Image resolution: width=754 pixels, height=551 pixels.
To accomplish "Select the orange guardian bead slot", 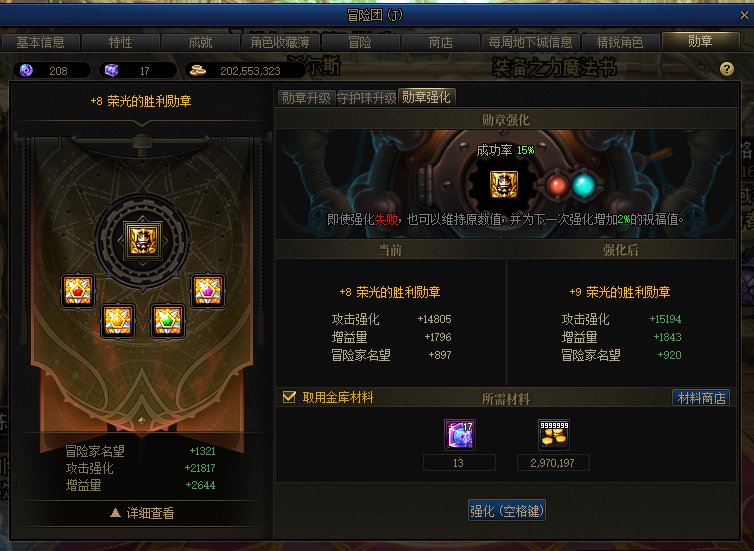I will [x=118, y=321].
